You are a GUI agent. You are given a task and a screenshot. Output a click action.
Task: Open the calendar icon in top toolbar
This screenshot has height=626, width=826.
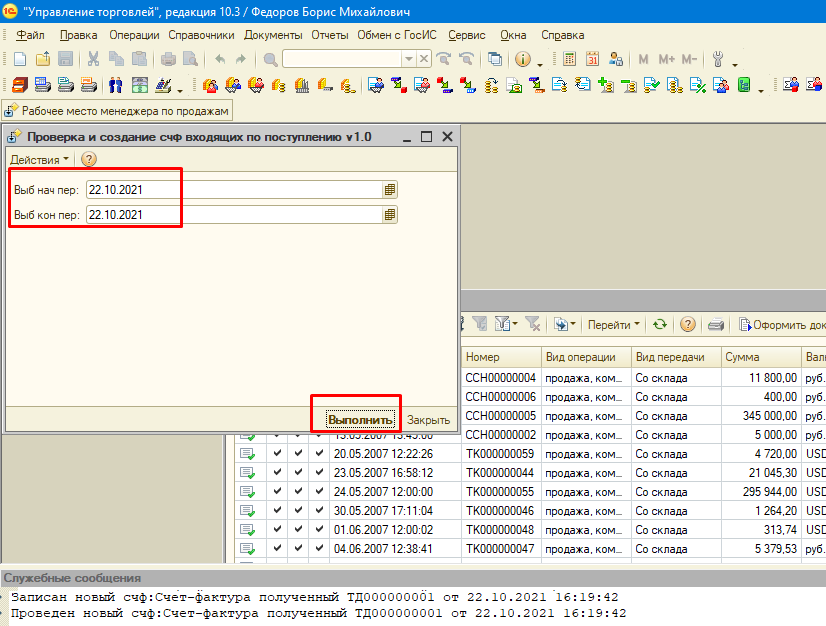tap(592, 60)
